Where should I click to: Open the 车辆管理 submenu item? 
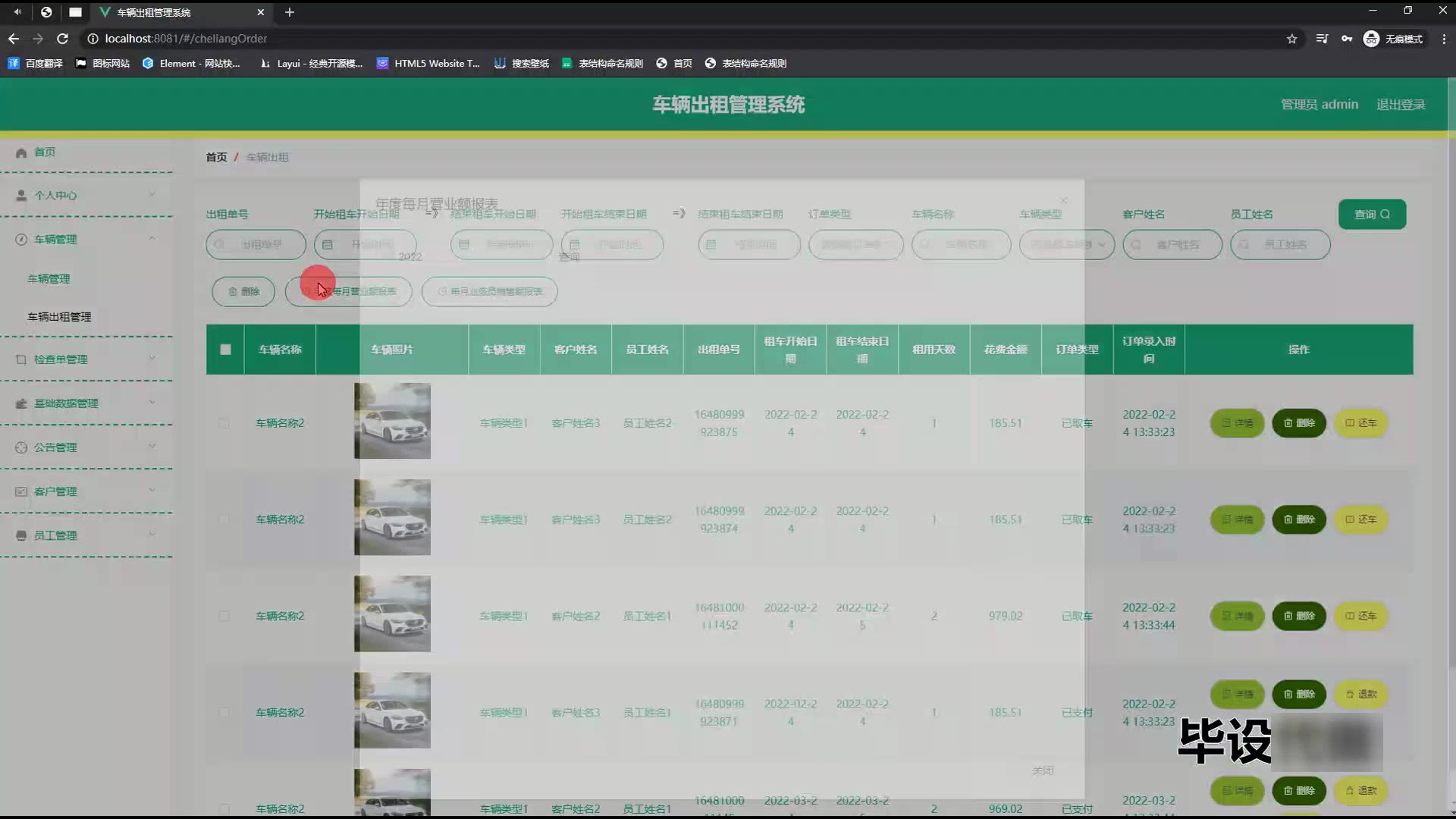tap(49, 279)
